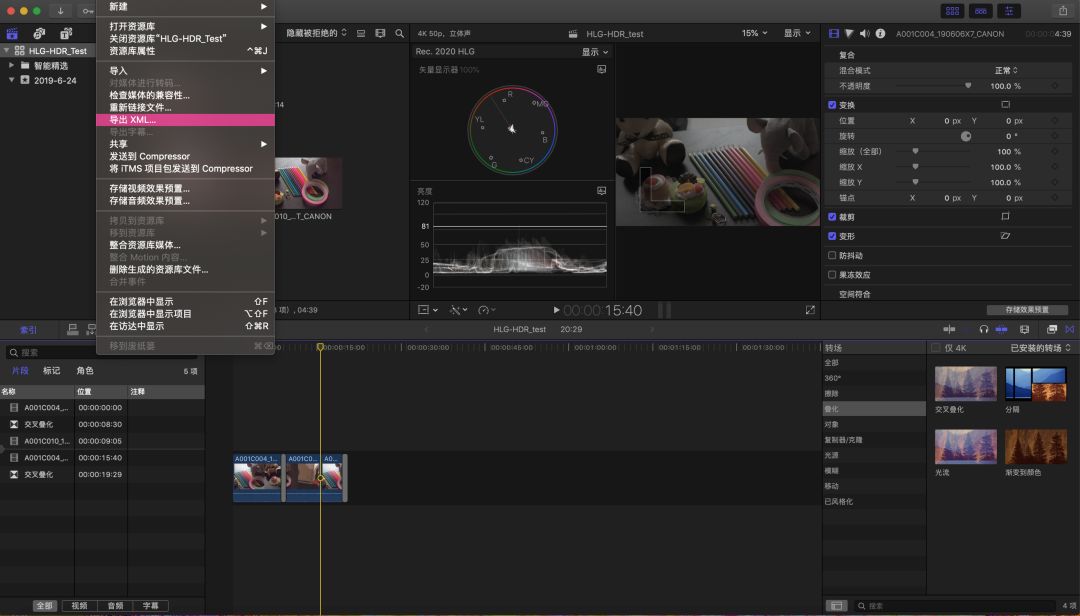Click the Share export icon in toolbar
1080x616 pixels.
[x=1062, y=10]
